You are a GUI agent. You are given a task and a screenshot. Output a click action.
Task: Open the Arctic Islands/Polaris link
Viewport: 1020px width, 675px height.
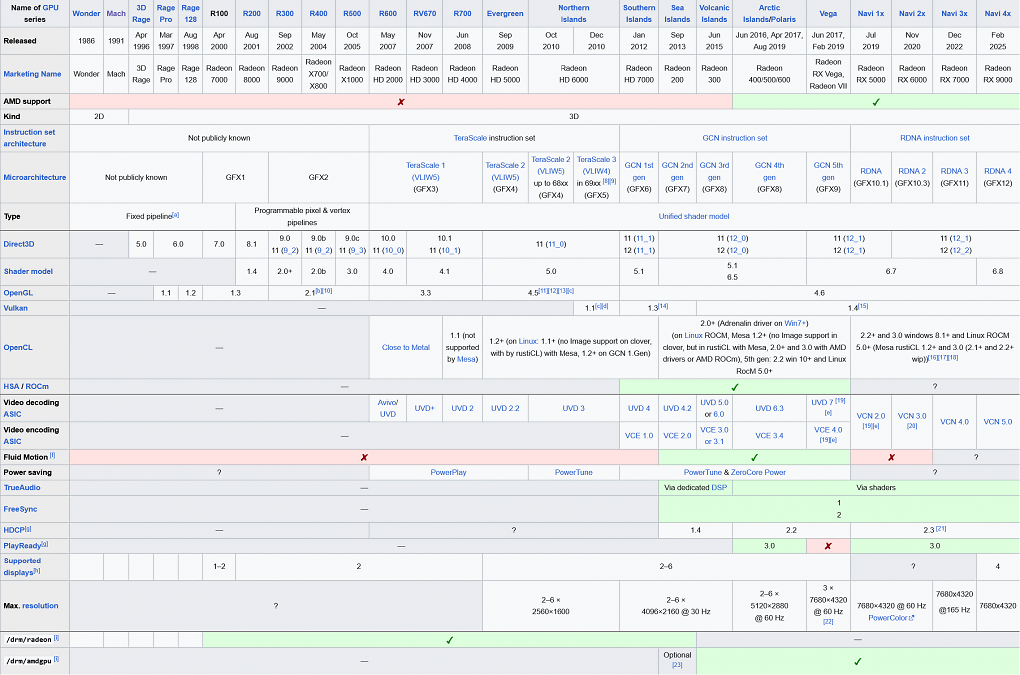click(x=769, y=14)
